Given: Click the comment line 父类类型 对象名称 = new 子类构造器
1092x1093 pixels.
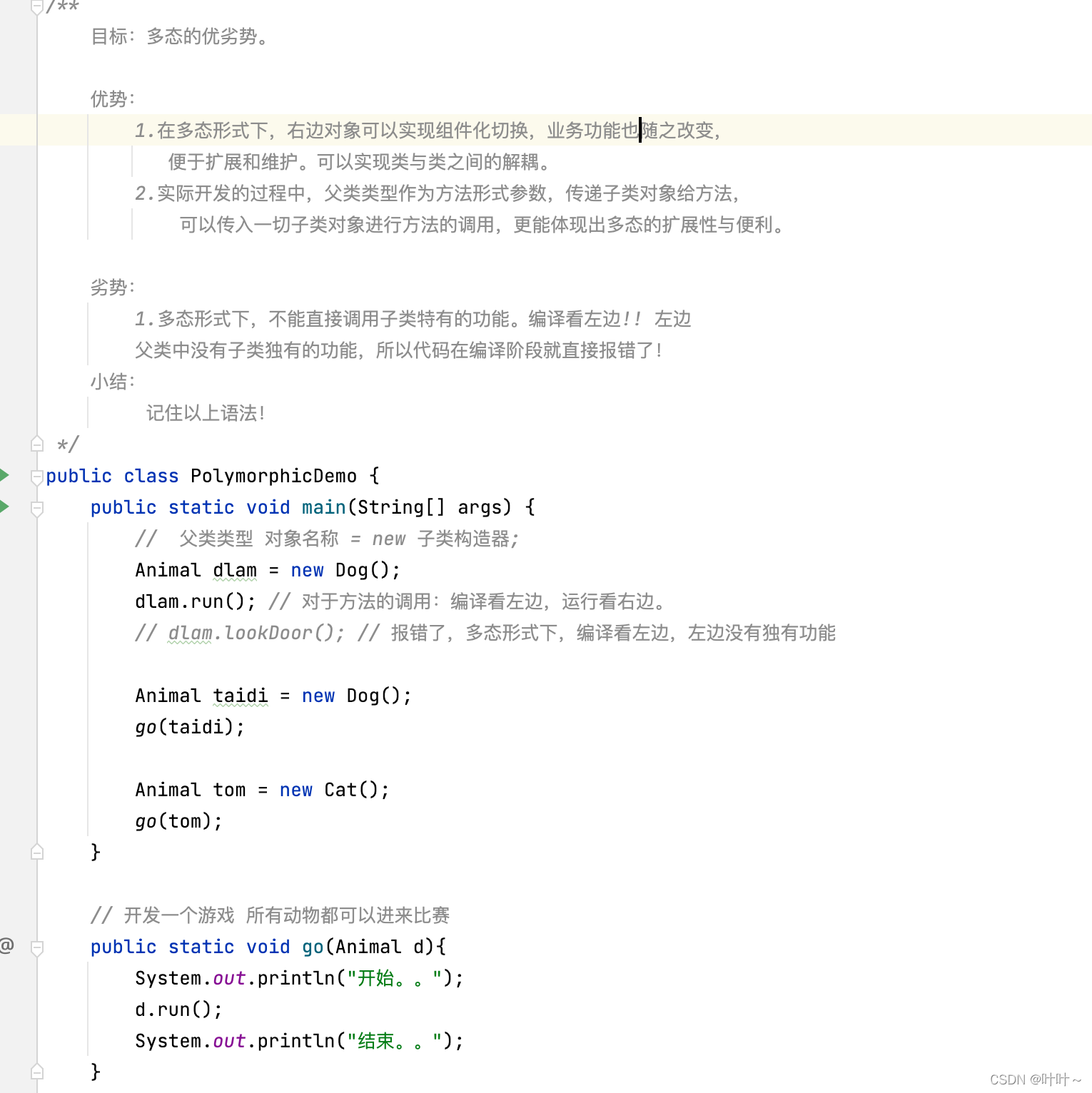Looking at the screenshot, I should 327,539.
